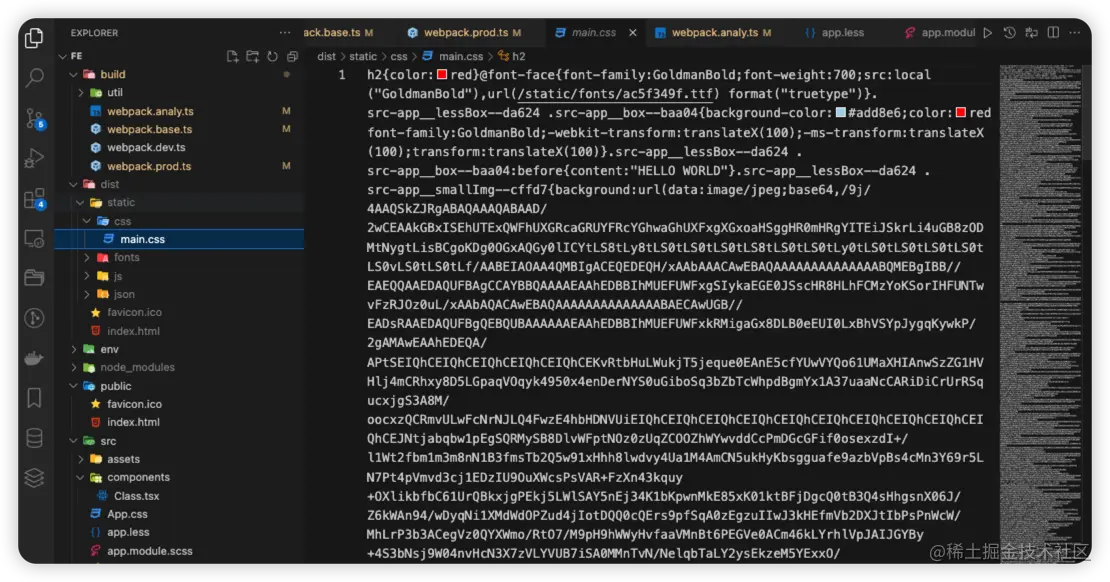This screenshot has width=1110, height=582.
Task: Select main.css in explorer tree
Action: tap(179, 239)
